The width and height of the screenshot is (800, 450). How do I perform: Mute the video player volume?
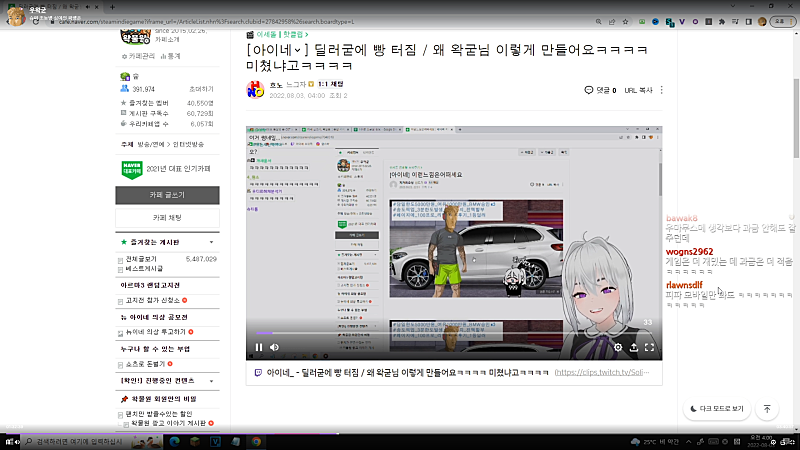pyautogui.click(x=275, y=347)
